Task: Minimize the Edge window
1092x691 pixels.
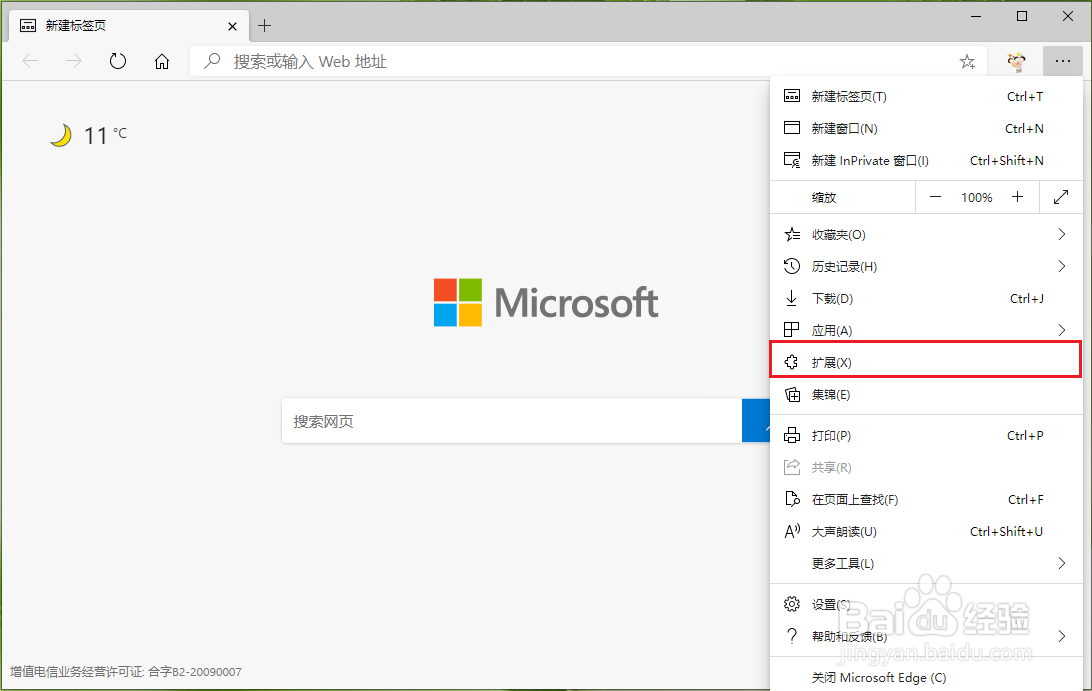Action: point(976,17)
